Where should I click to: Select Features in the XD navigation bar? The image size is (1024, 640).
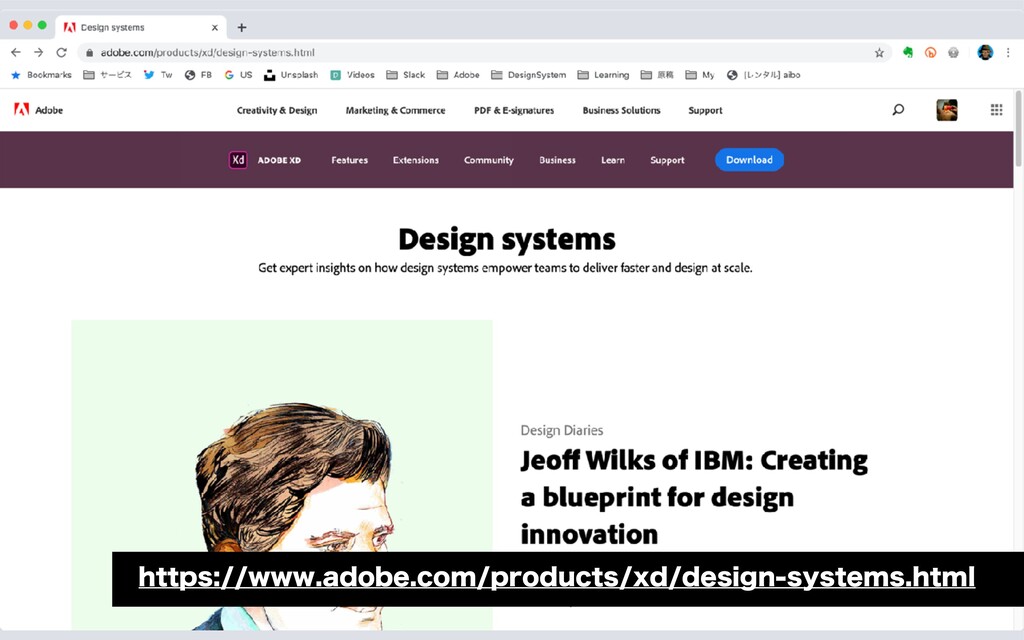pyautogui.click(x=349, y=160)
